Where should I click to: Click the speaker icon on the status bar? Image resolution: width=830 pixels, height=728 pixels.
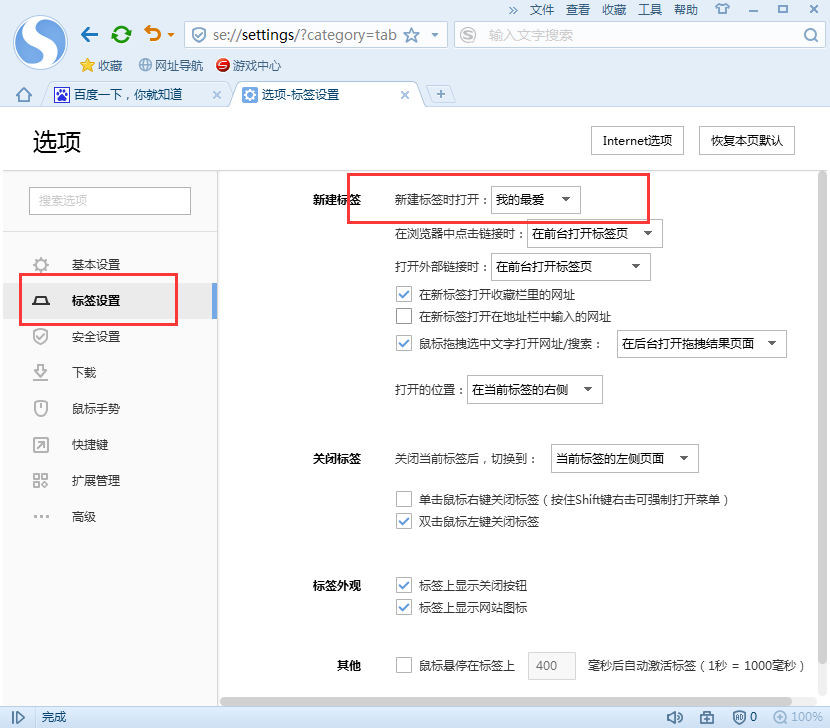point(675,717)
